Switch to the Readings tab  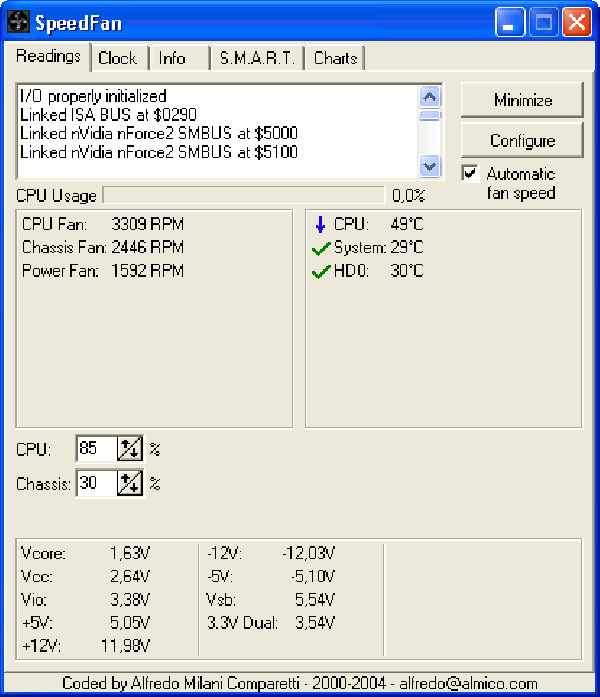48,56
